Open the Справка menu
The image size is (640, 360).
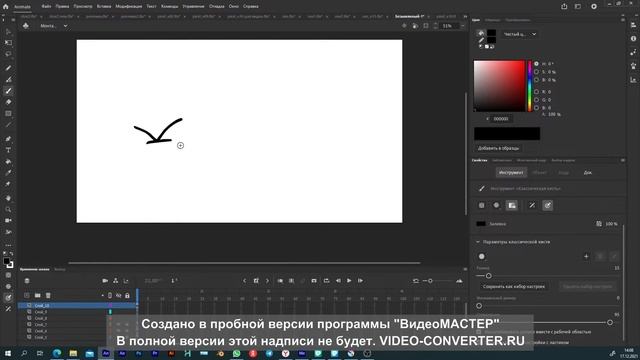(251, 7)
